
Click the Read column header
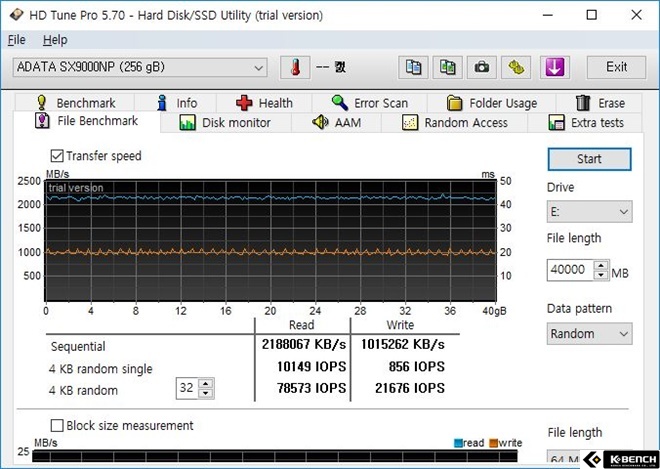coord(301,325)
